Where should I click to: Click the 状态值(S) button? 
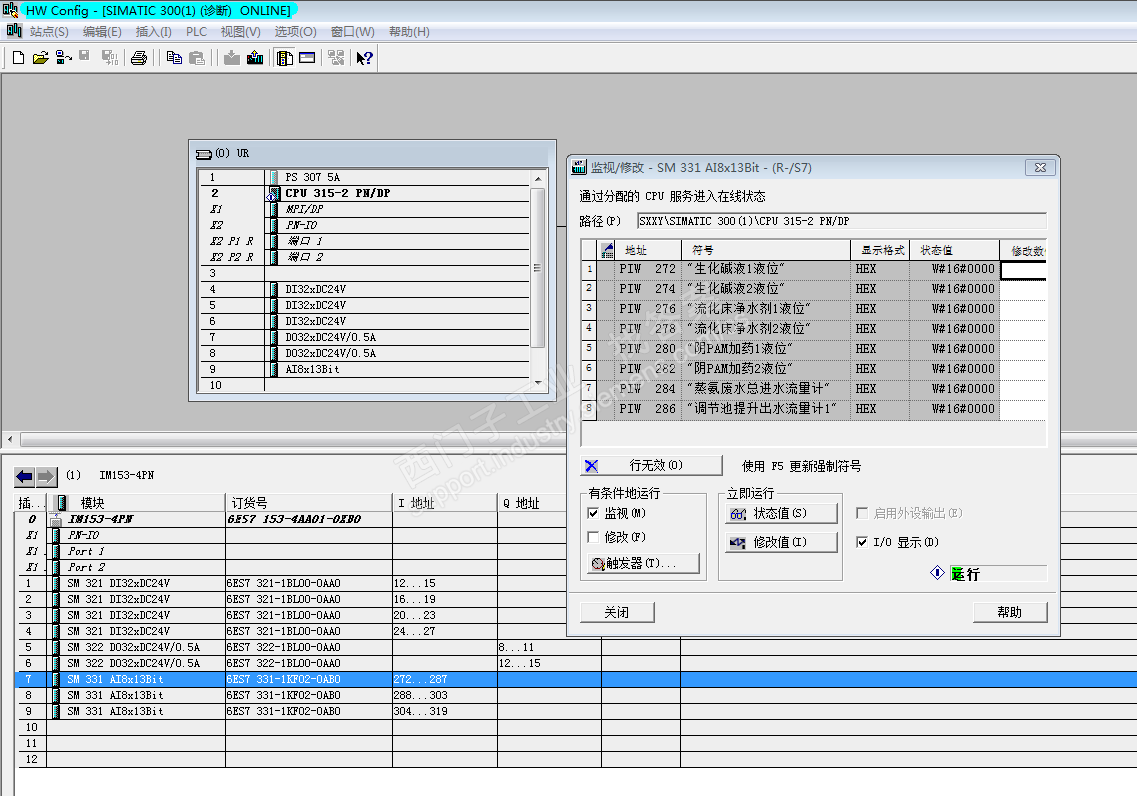click(x=782, y=513)
